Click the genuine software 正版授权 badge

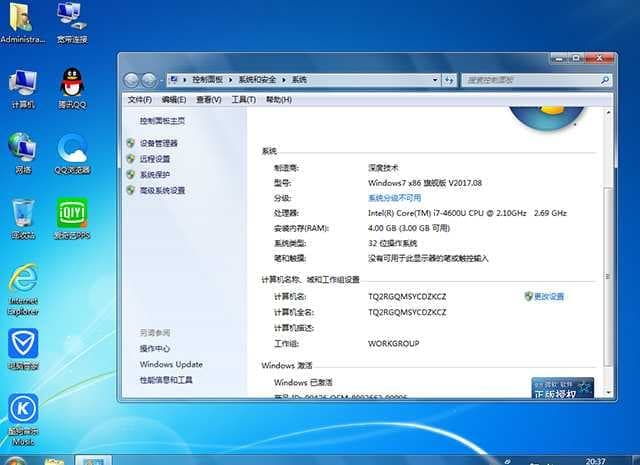(562, 388)
